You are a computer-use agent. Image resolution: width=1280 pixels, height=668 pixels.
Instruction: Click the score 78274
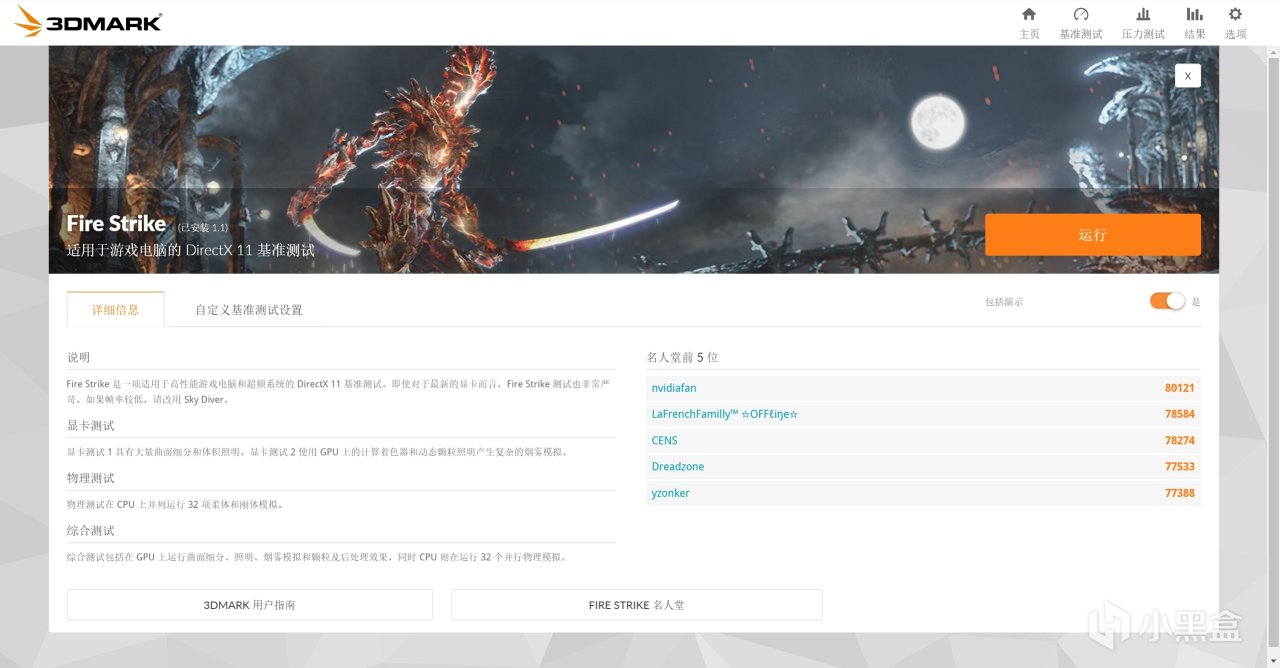[x=1180, y=440]
